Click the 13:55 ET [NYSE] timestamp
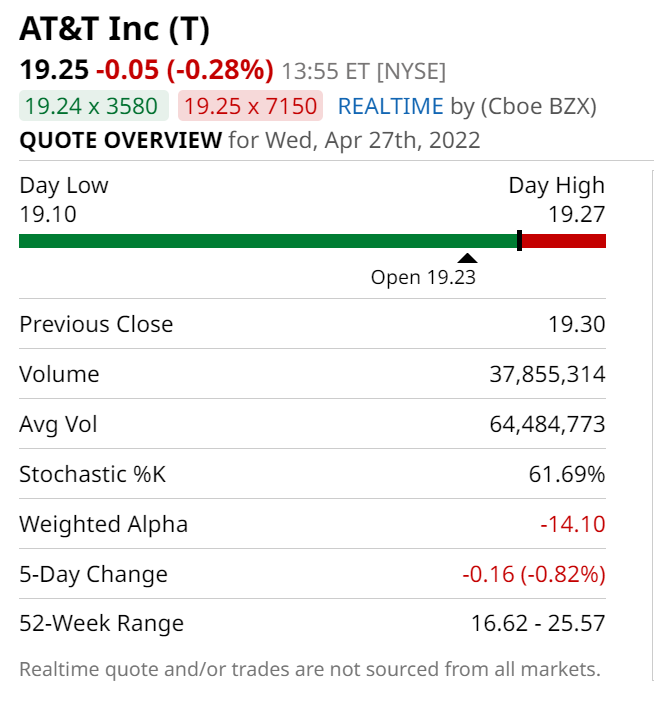This screenshot has height=703, width=654. 364,71
